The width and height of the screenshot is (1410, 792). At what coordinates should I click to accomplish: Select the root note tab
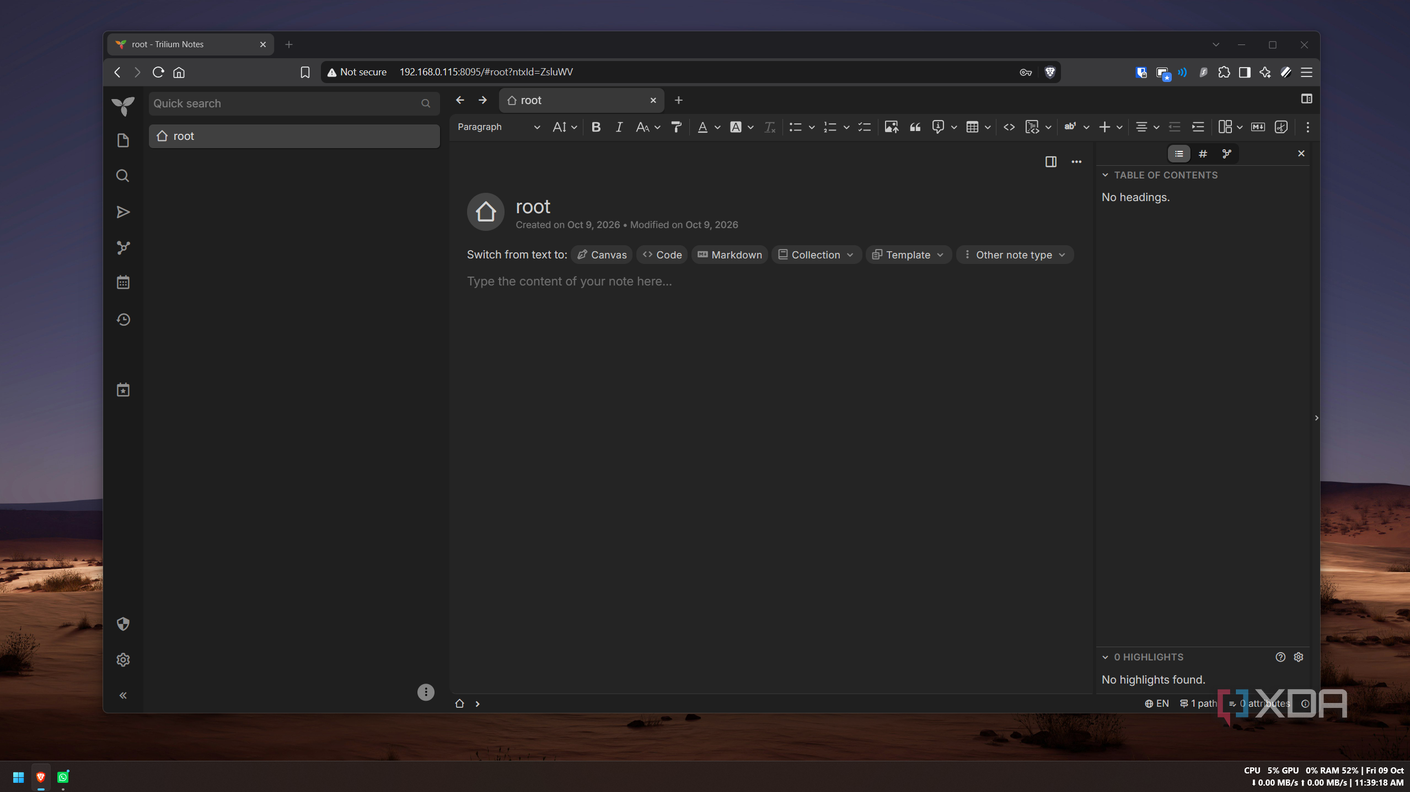pyautogui.click(x=581, y=100)
